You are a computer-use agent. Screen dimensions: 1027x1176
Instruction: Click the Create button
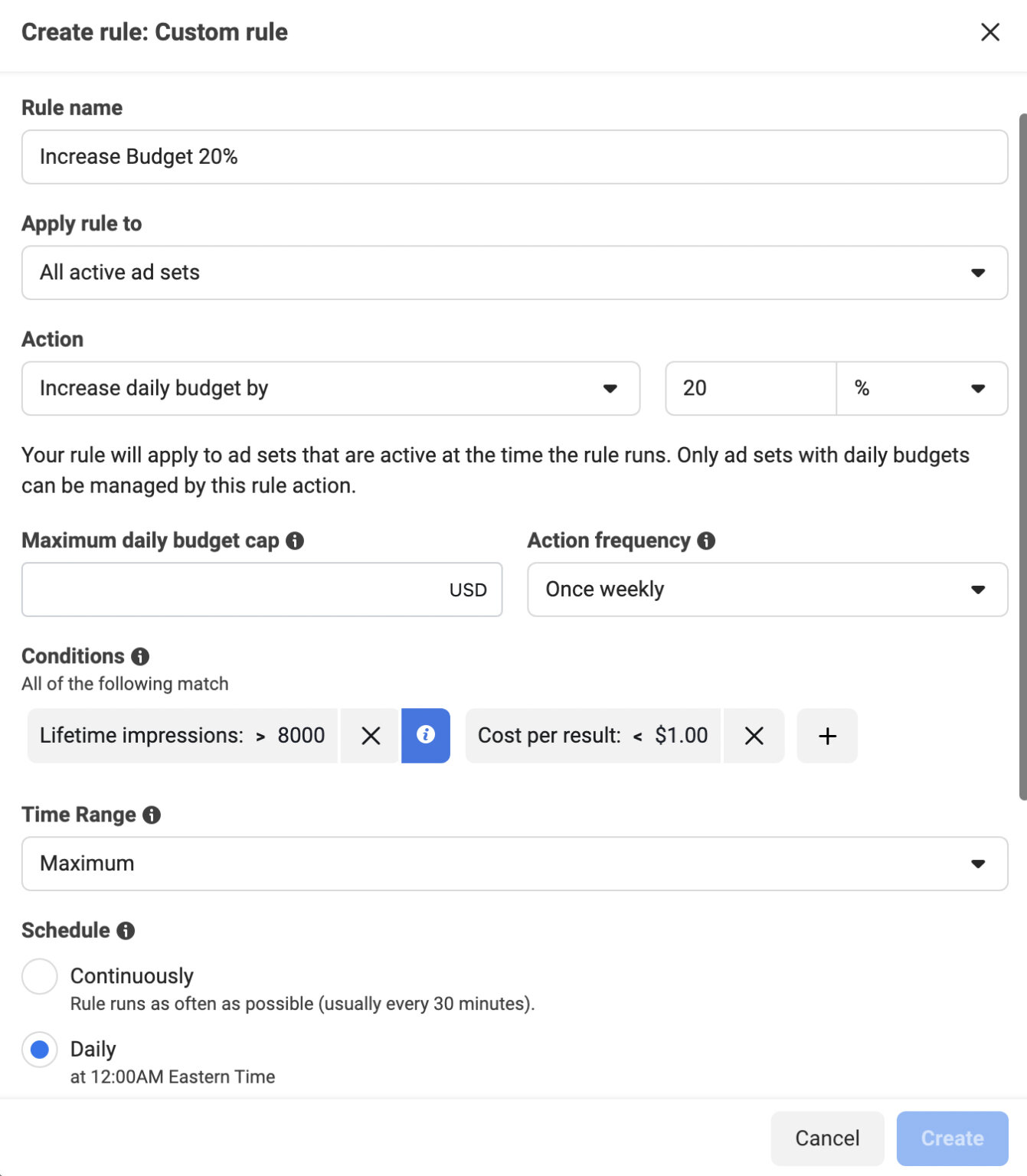[x=952, y=1138]
